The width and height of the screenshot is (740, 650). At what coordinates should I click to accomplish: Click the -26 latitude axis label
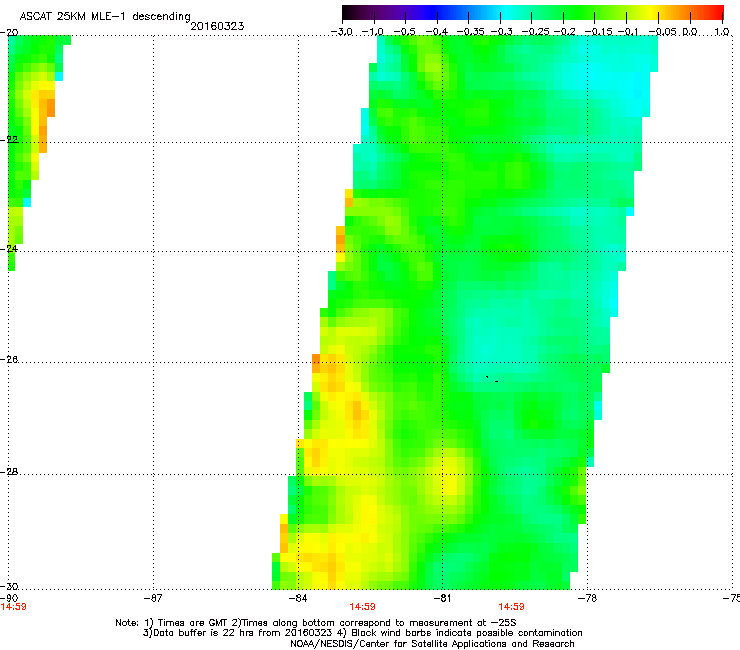pyautogui.click(x=10, y=360)
